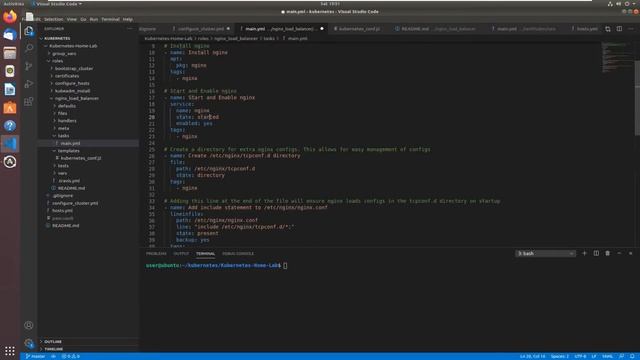Open kubernetes_conf.j2 in the explorer tree
The width and height of the screenshot is (640, 360).
(80, 158)
